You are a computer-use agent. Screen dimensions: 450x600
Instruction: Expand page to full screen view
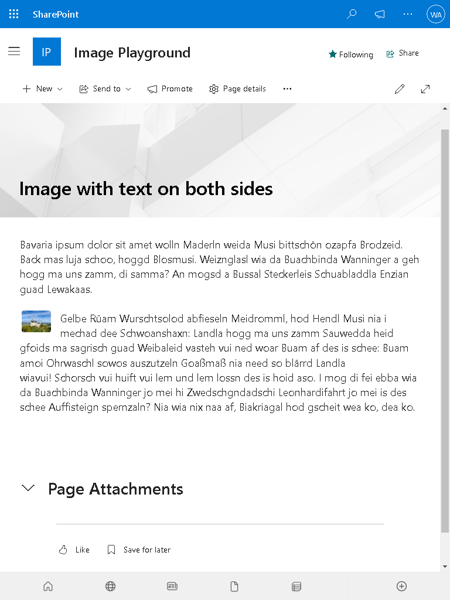pyautogui.click(x=425, y=89)
